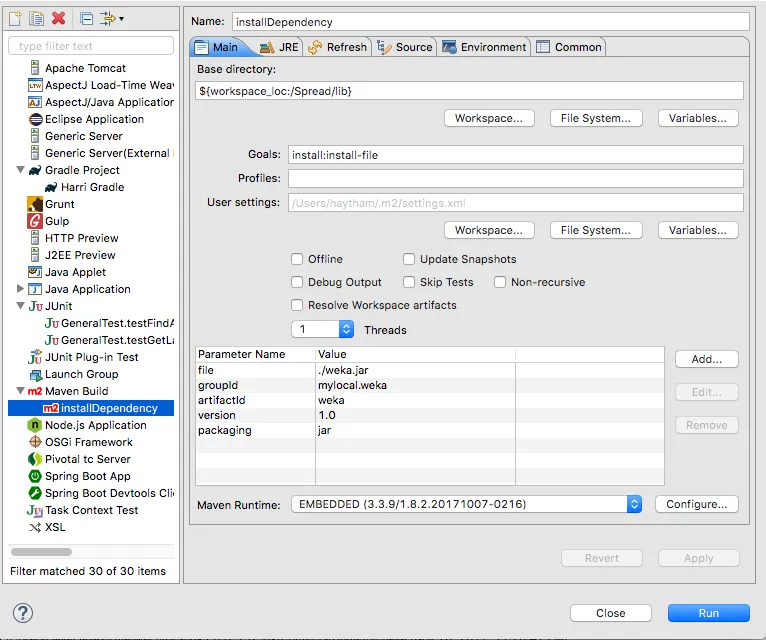Expand the Java Application tree node
The image size is (766, 640).
coord(21,289)
